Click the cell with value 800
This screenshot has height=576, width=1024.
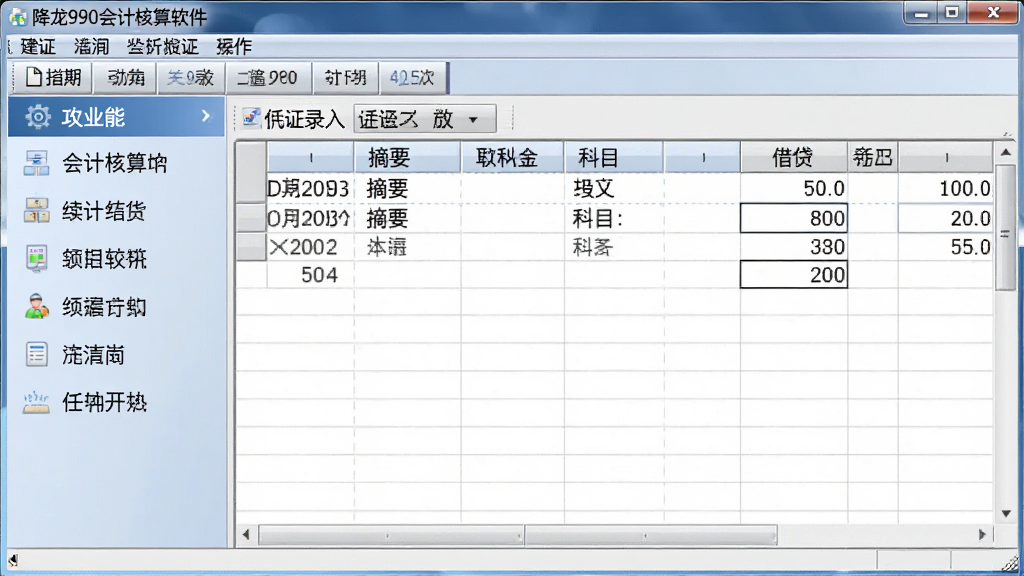coord(793,218)
